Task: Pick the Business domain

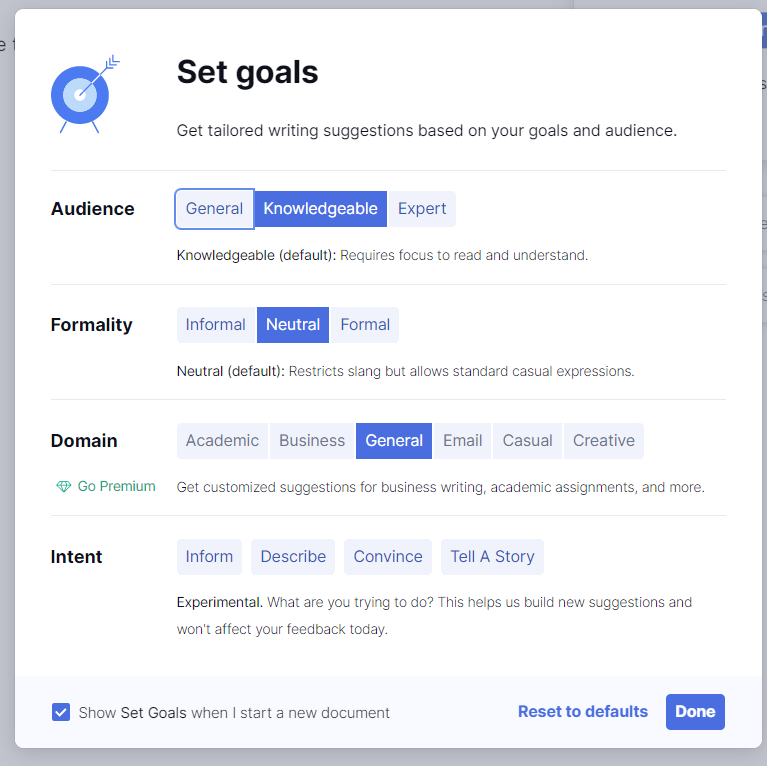Action: 312,441
